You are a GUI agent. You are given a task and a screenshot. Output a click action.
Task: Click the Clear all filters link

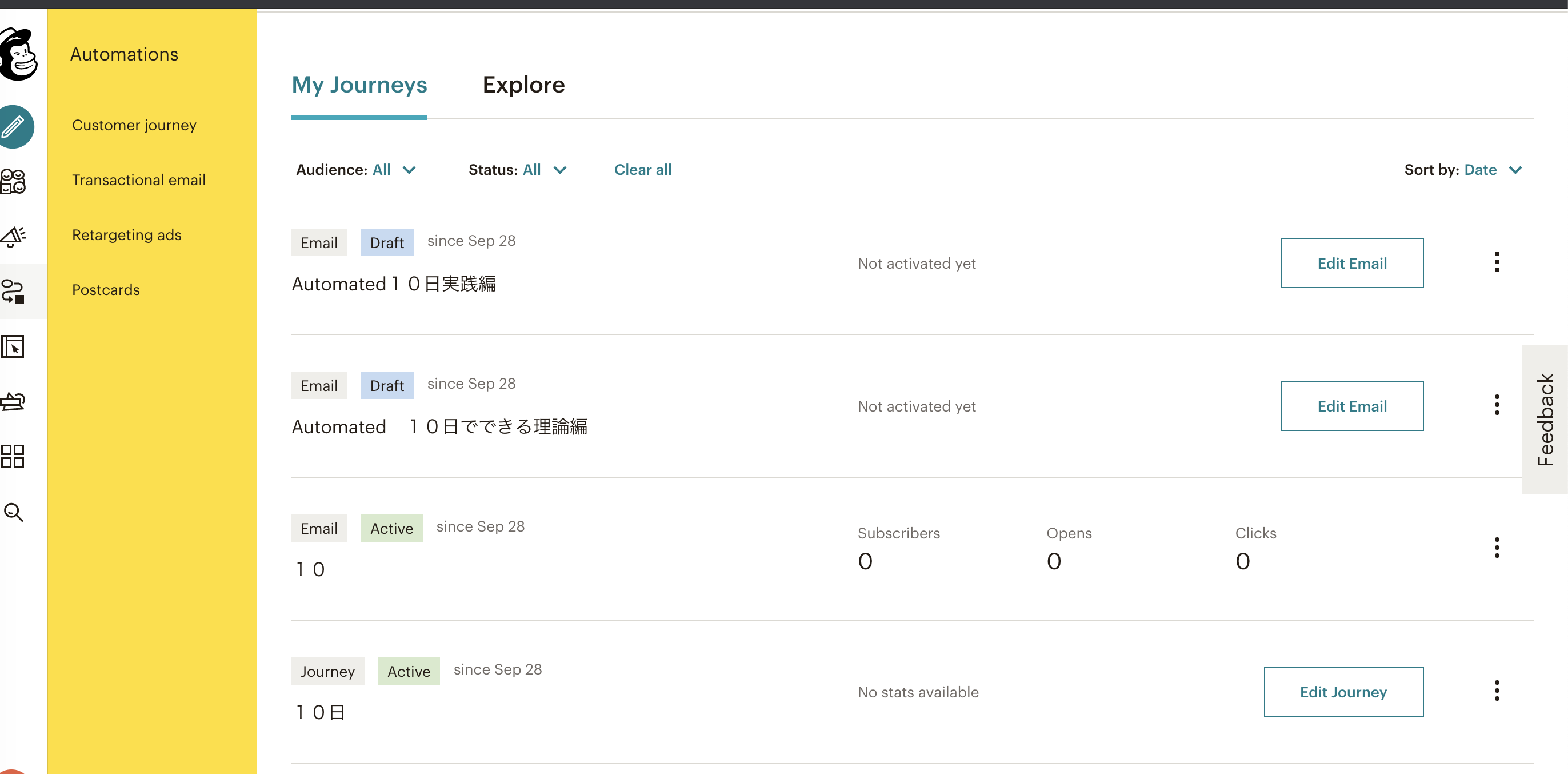coord(643,170)
